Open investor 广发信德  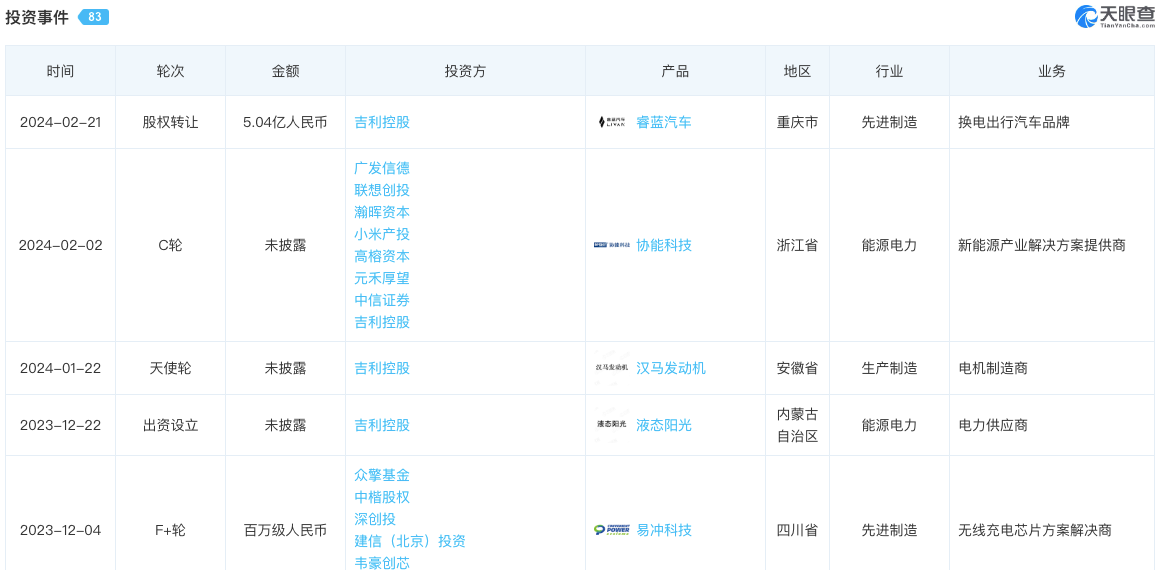(381, 168)
